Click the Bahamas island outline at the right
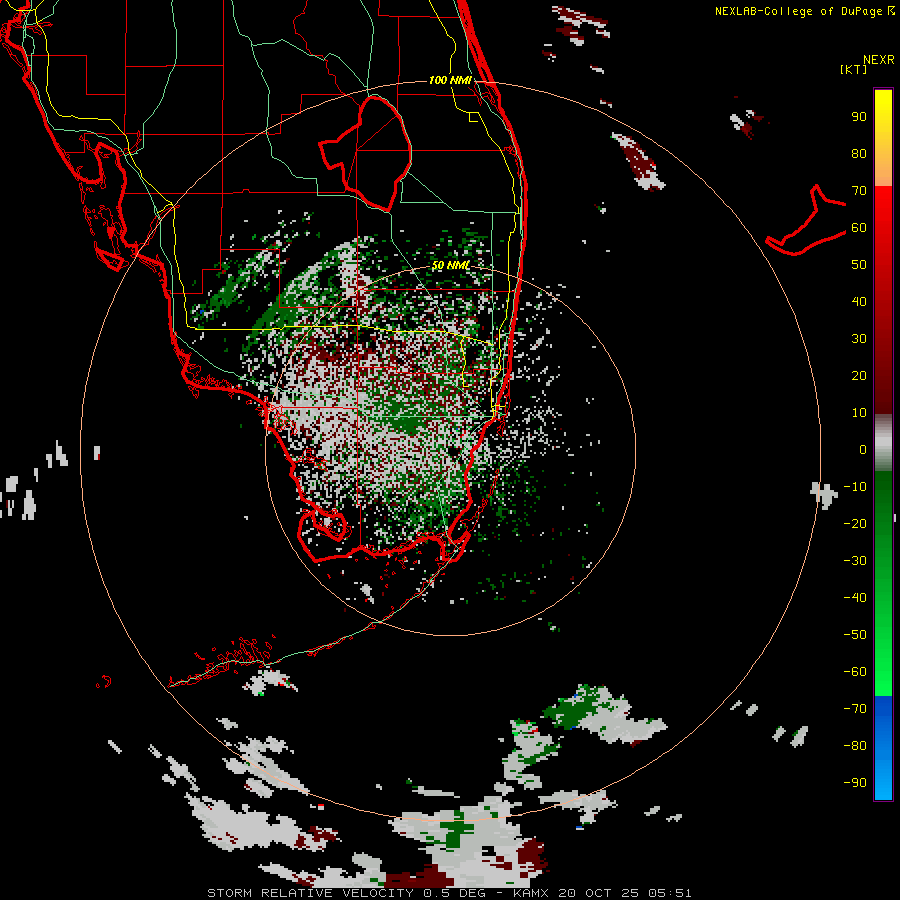The height and width of the screenshot is (900, 900). (x=806, y=220)
